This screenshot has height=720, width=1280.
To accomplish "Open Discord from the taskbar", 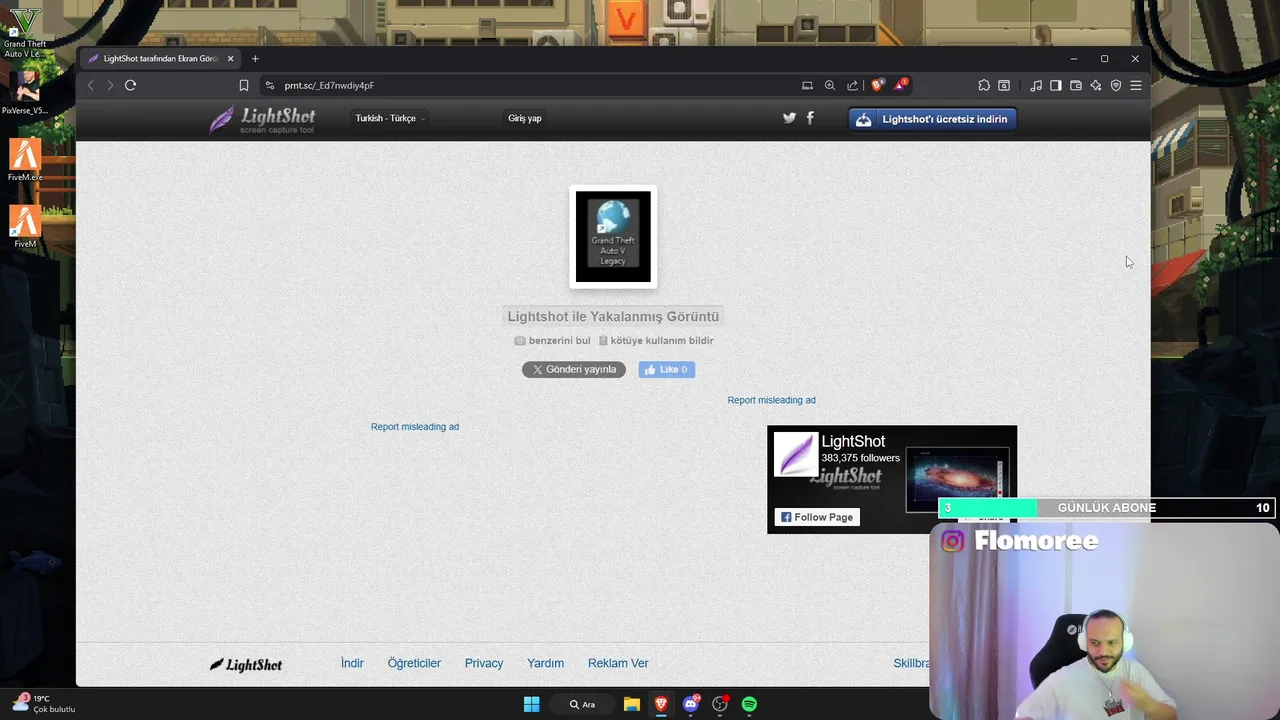I will coord(690,704).
